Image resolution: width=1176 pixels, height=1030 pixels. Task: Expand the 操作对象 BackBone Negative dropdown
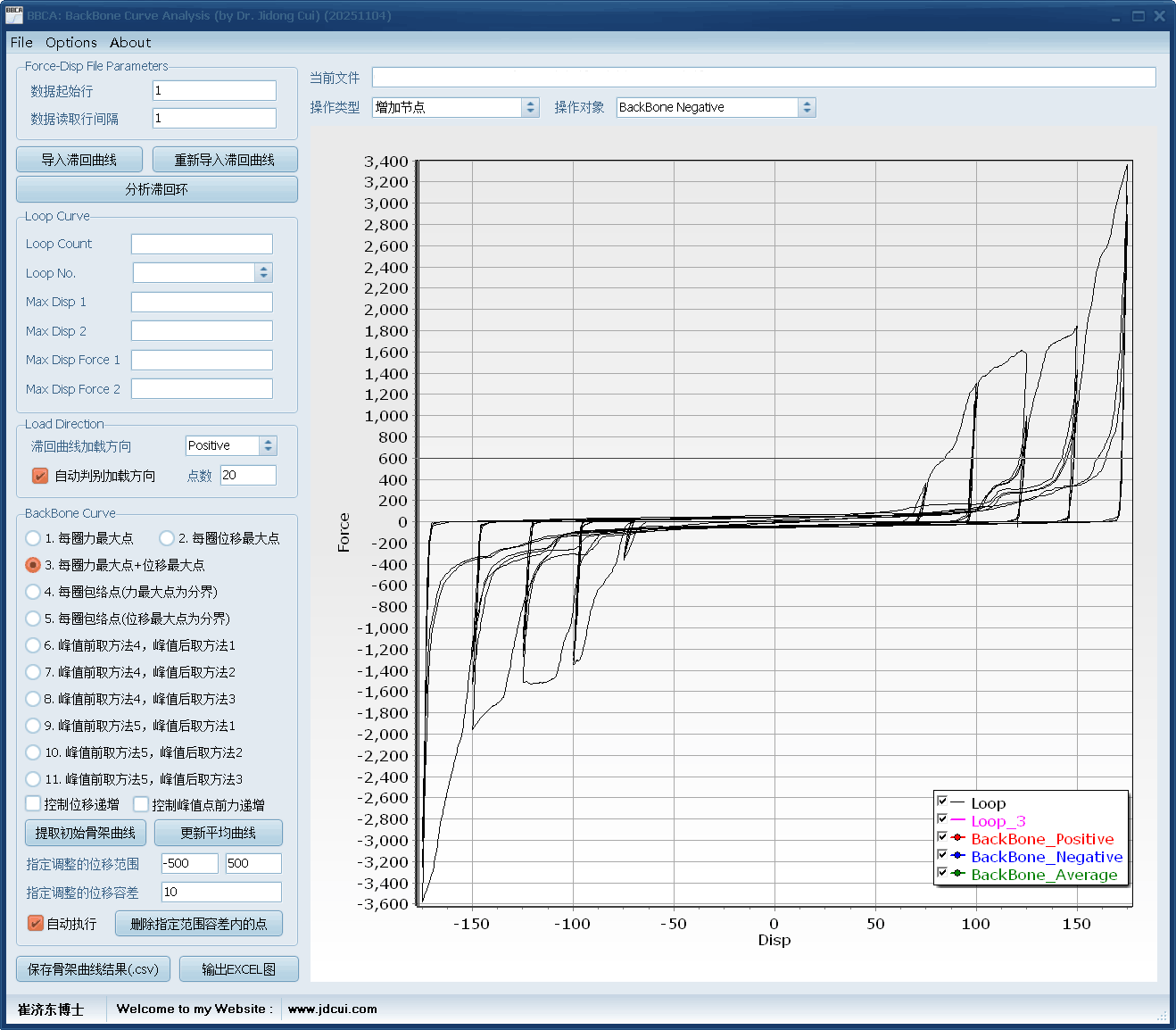tap(807, 107)
